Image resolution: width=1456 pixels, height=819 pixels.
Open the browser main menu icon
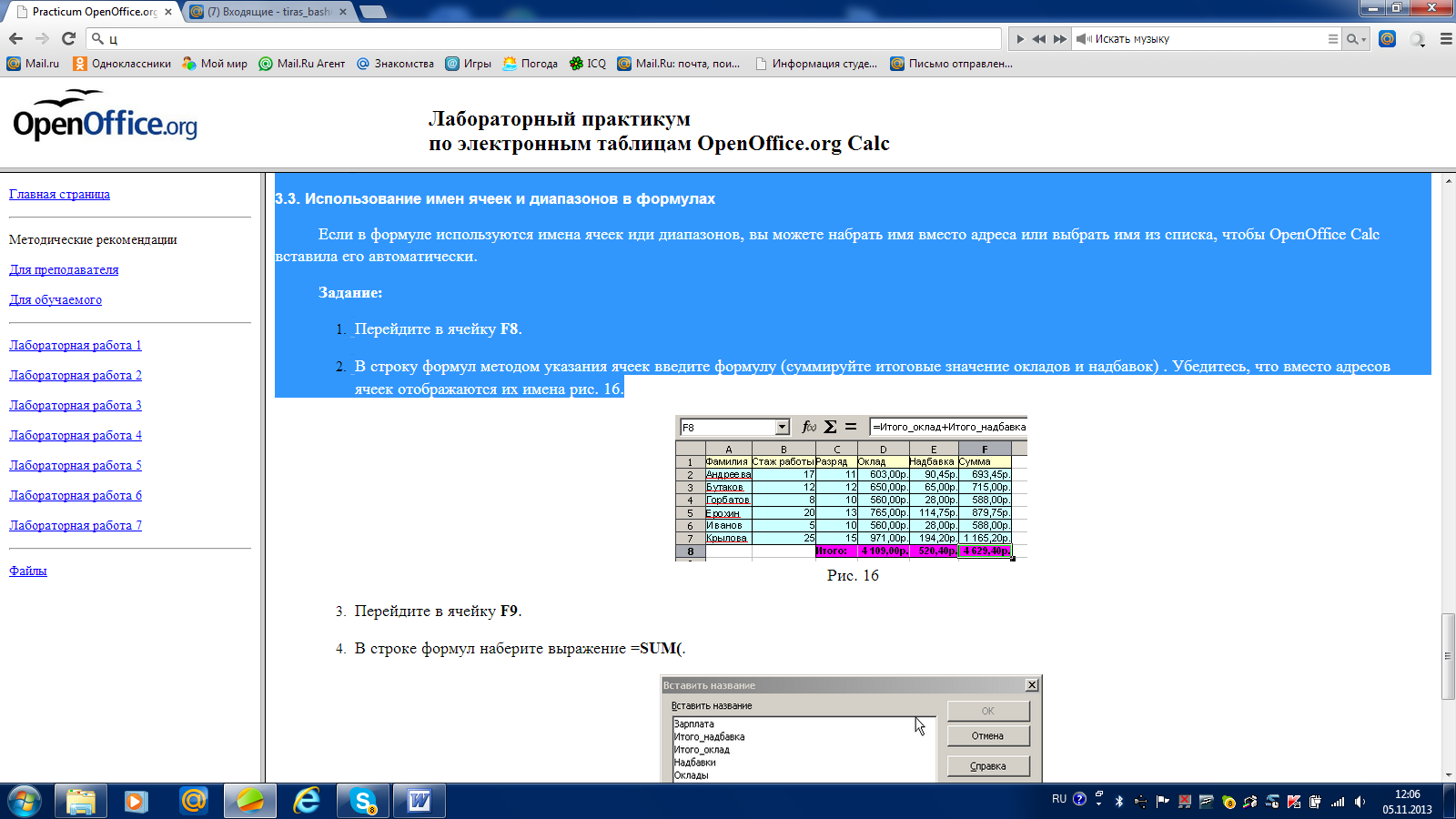(x=1446, y=38)
